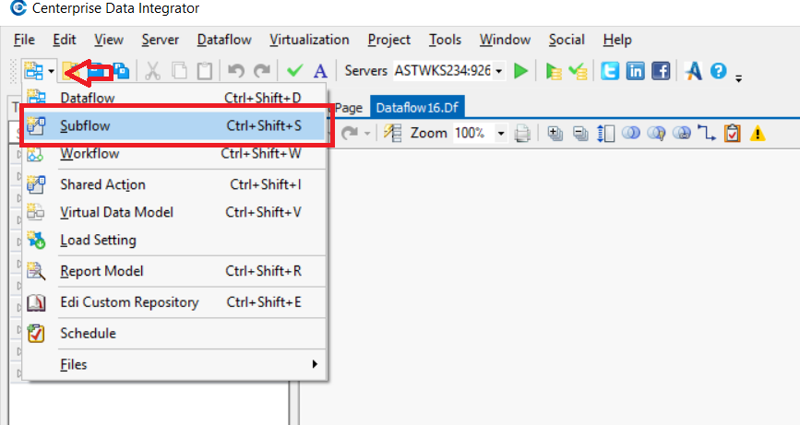Open the Virtualization menu
Image resolution: width=800 pixels, height=425 pixels.
(x=309, y=40)
